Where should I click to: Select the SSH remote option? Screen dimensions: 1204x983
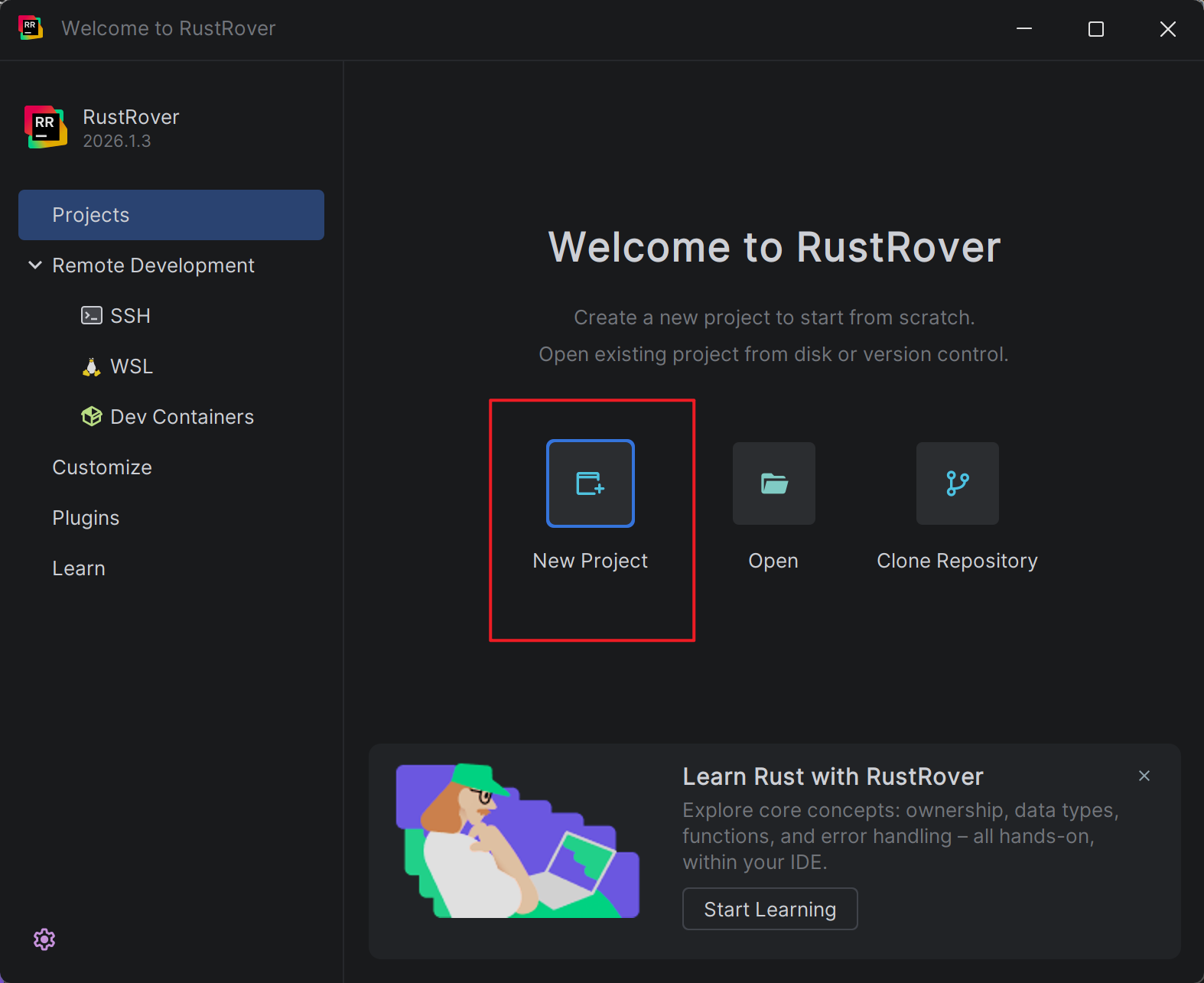click(x=171, y=316)
